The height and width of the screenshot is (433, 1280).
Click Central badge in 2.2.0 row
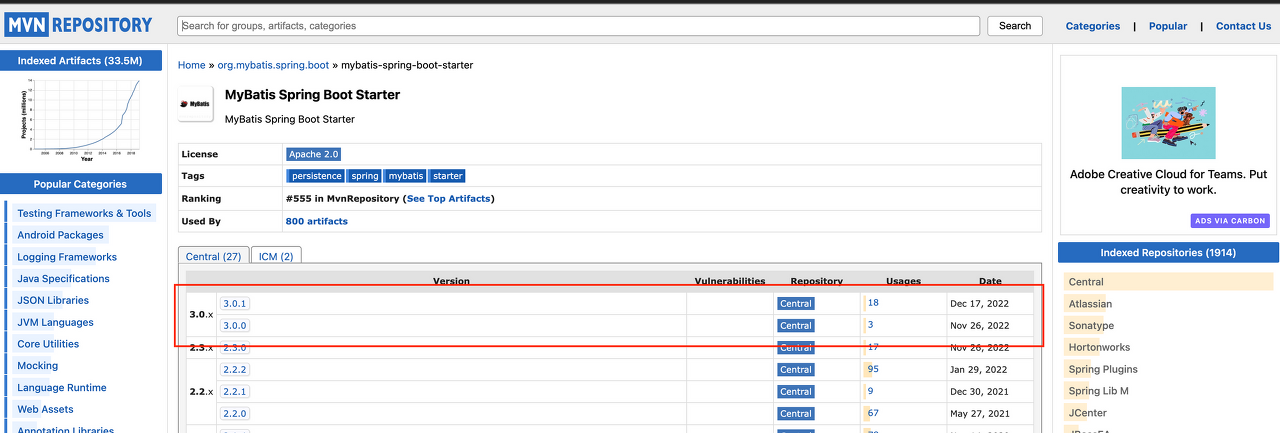[796, 413]
